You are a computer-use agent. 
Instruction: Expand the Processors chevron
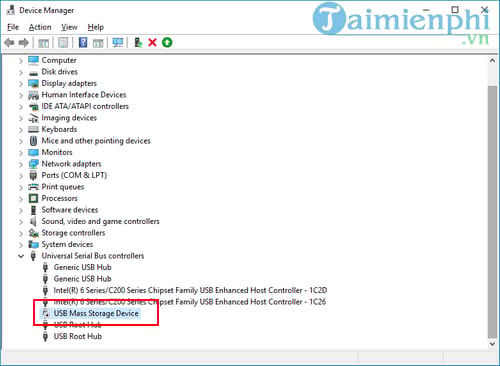(x=21, y=199)
